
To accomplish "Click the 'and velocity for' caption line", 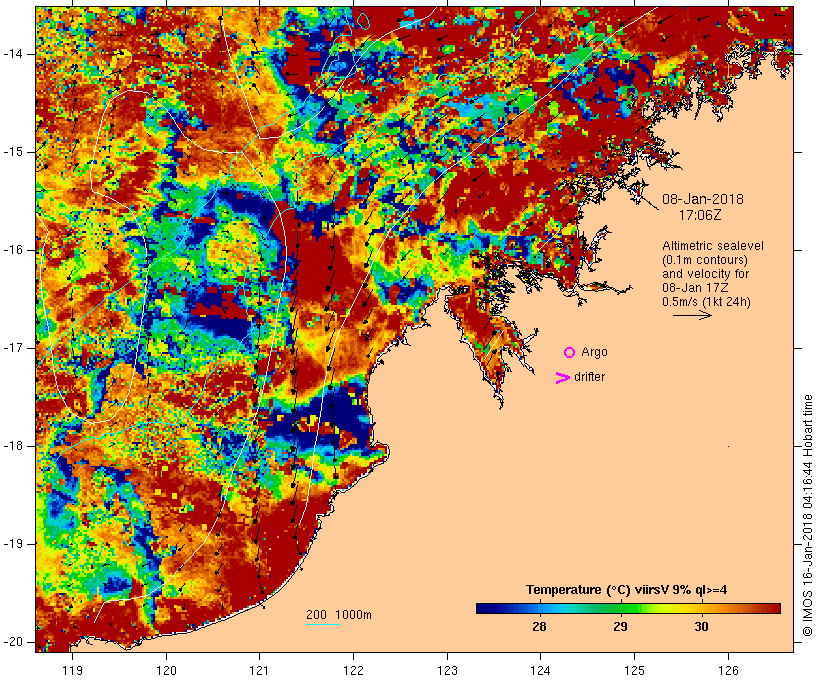I will pos(705,274).
